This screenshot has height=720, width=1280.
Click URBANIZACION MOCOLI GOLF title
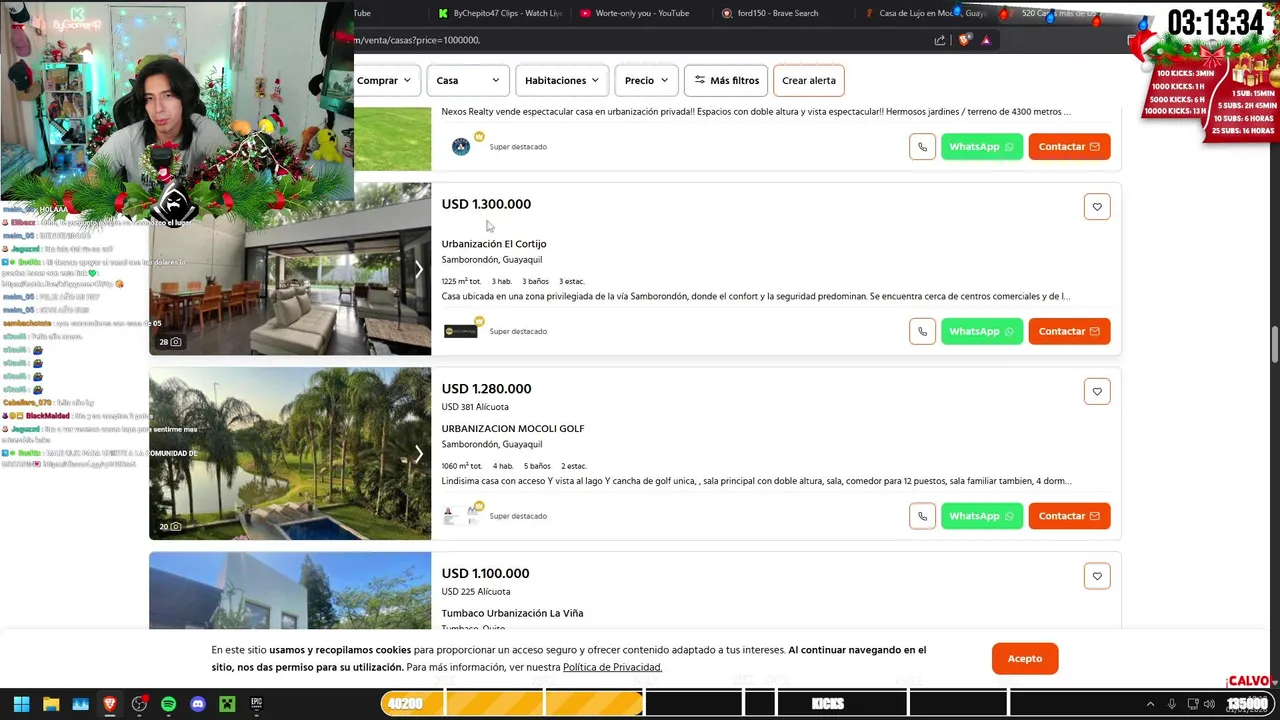(513, 429)
